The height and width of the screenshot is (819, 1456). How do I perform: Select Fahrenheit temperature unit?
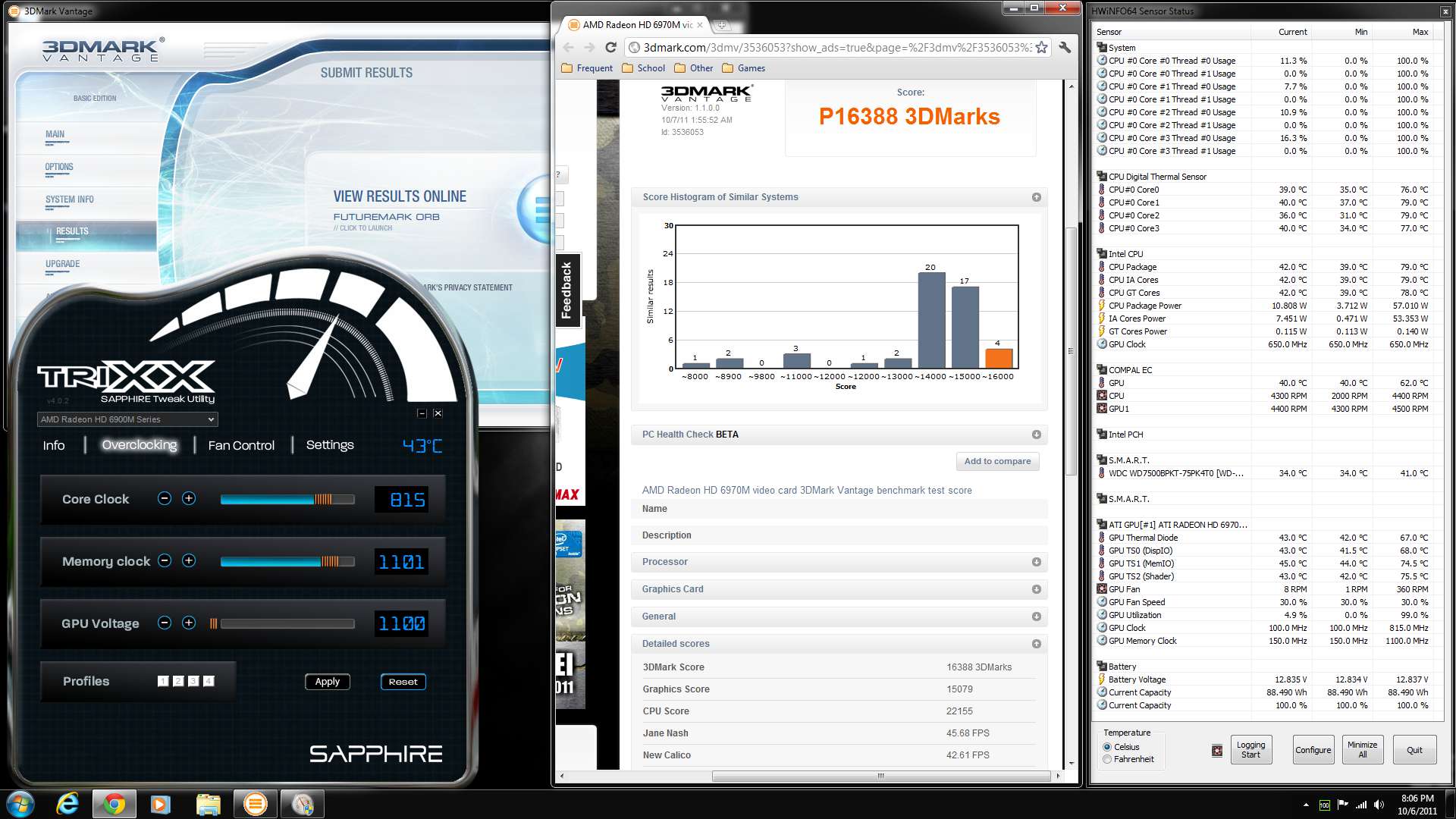point(1107,759)
